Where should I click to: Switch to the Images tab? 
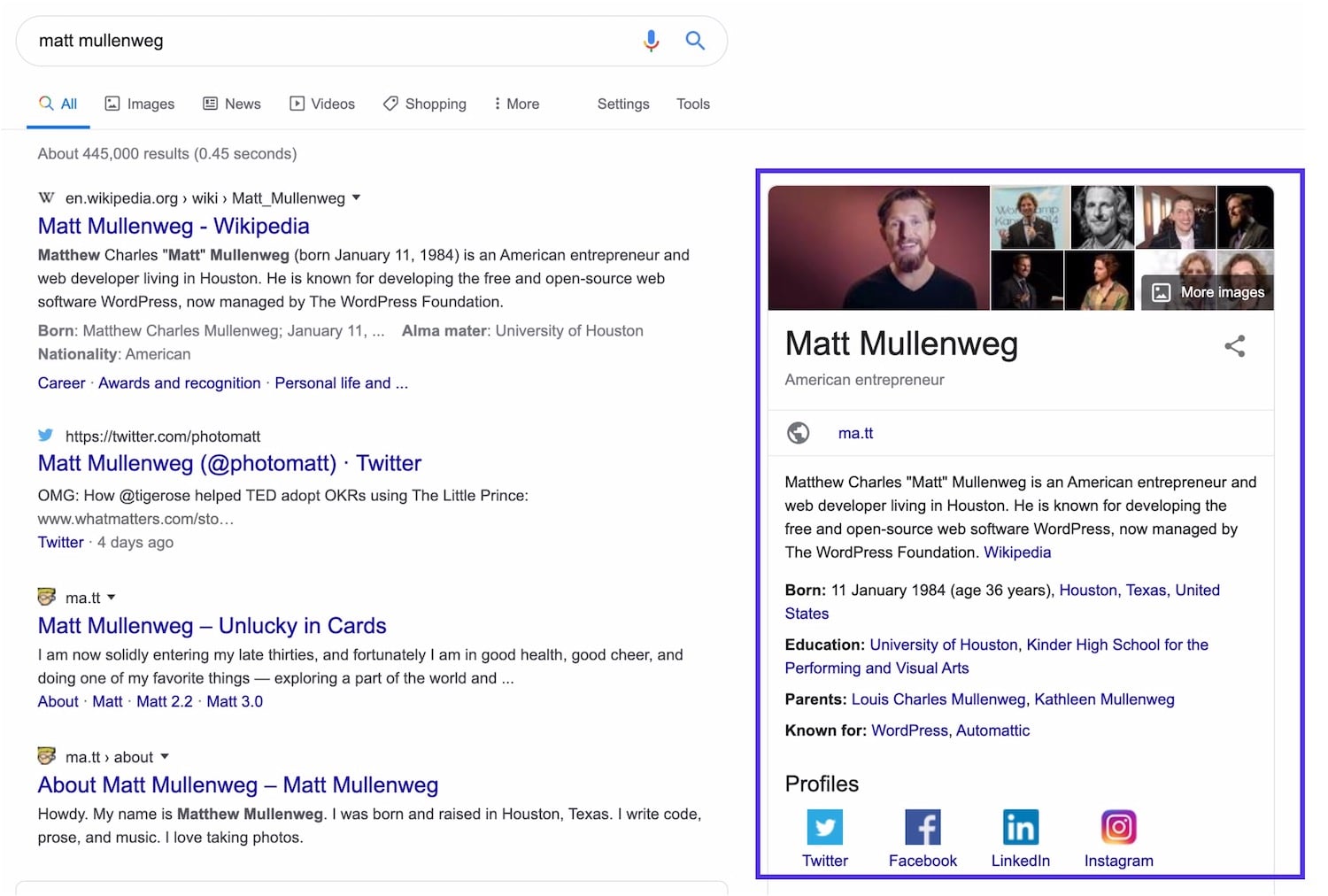(139, 104)
